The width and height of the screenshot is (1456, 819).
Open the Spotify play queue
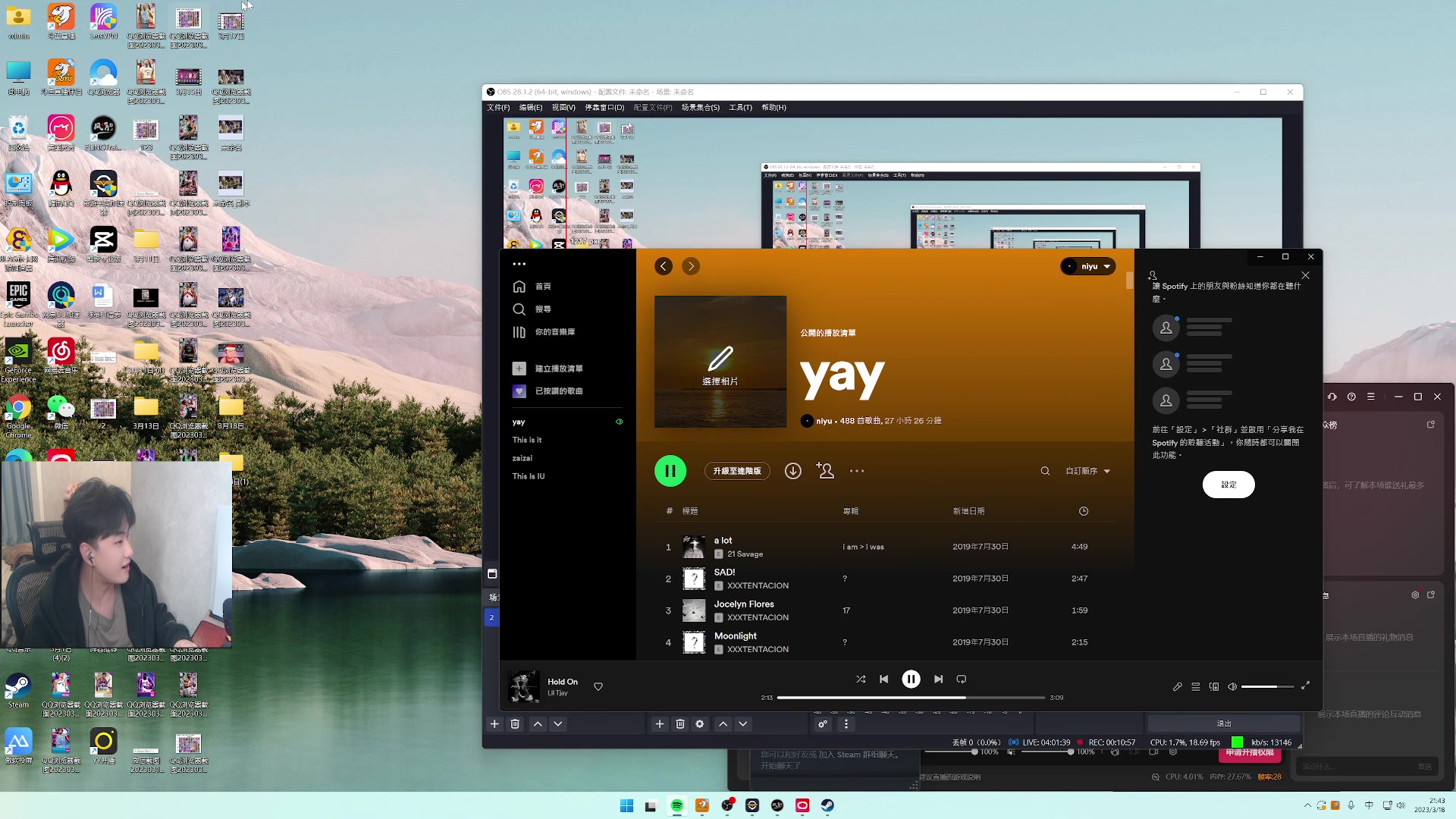pyautogui.click(x=1196, y=686)
